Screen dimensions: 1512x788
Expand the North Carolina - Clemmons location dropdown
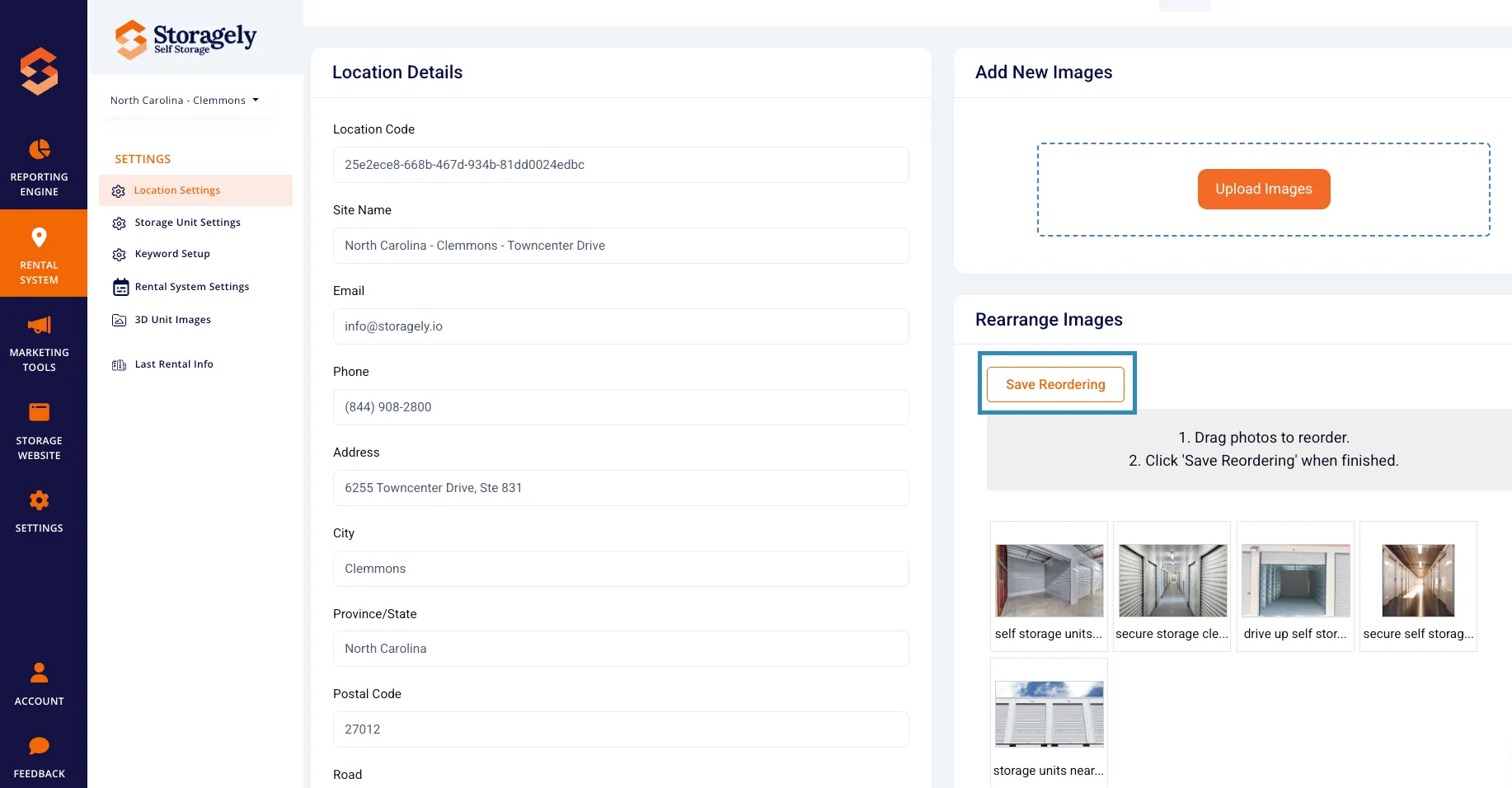[185, 101]
